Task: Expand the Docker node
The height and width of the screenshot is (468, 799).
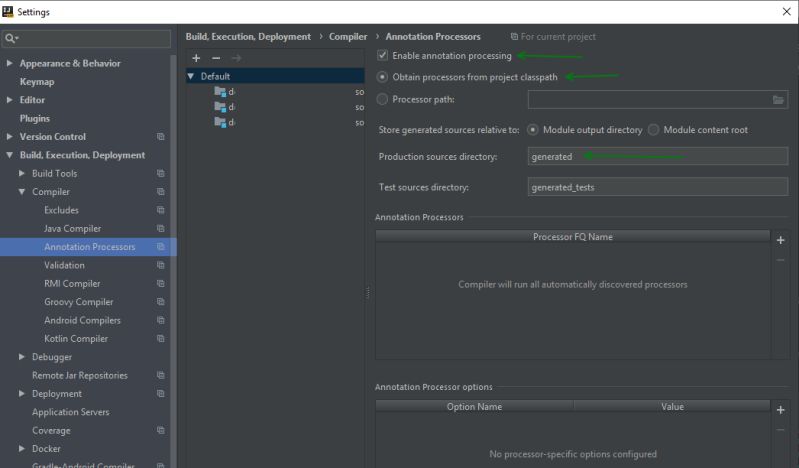Action: [x=21, y=449]
